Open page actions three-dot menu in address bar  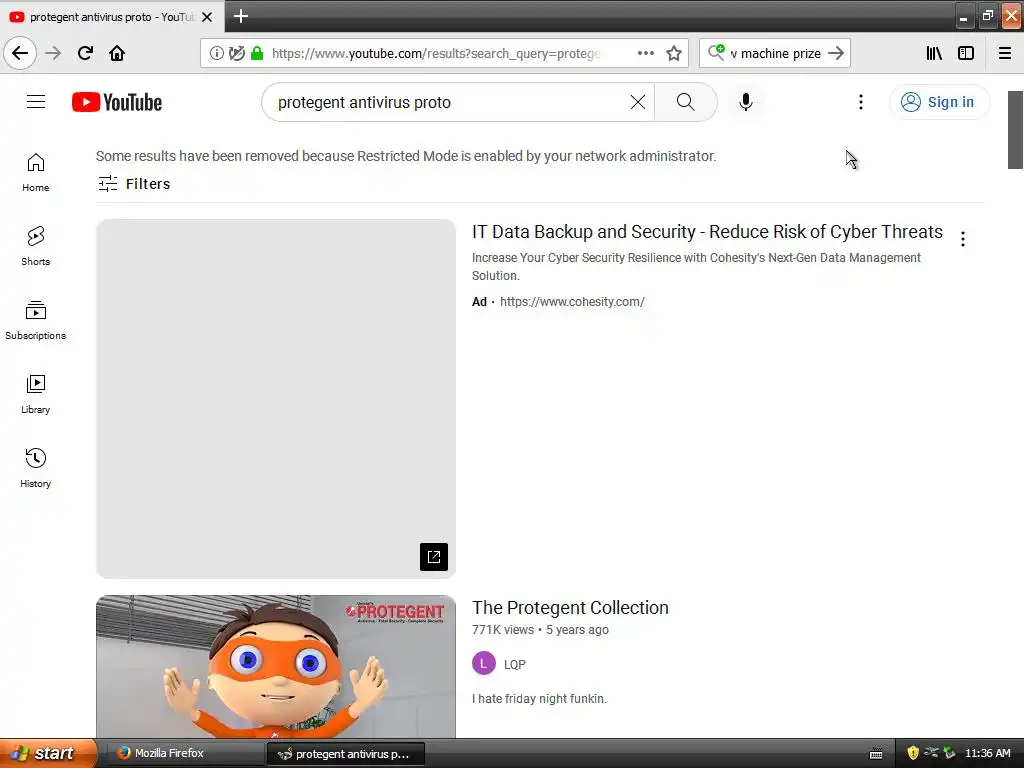tap(645, 53)
